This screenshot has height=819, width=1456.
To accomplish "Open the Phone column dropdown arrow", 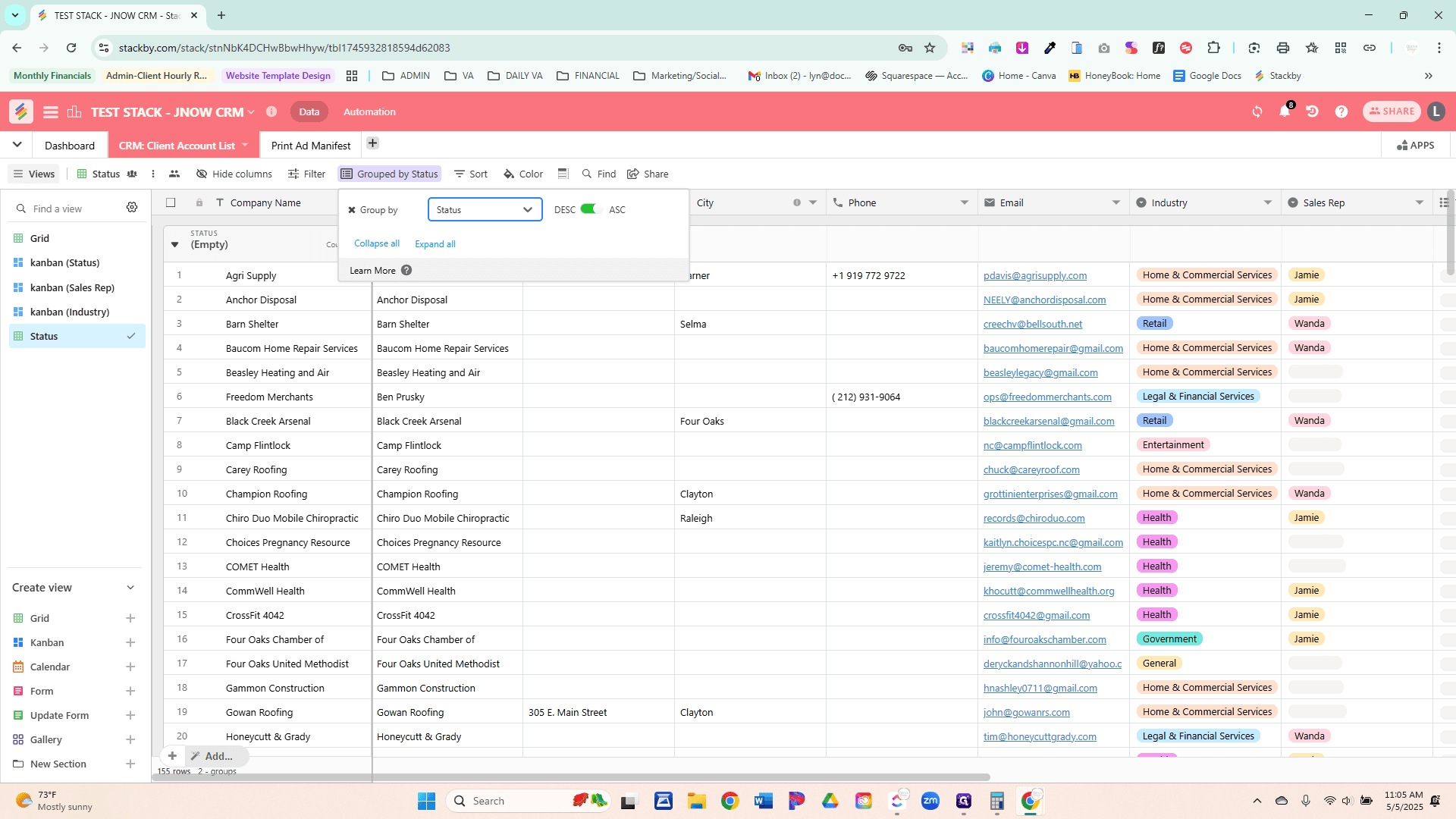I will (965, 202).
